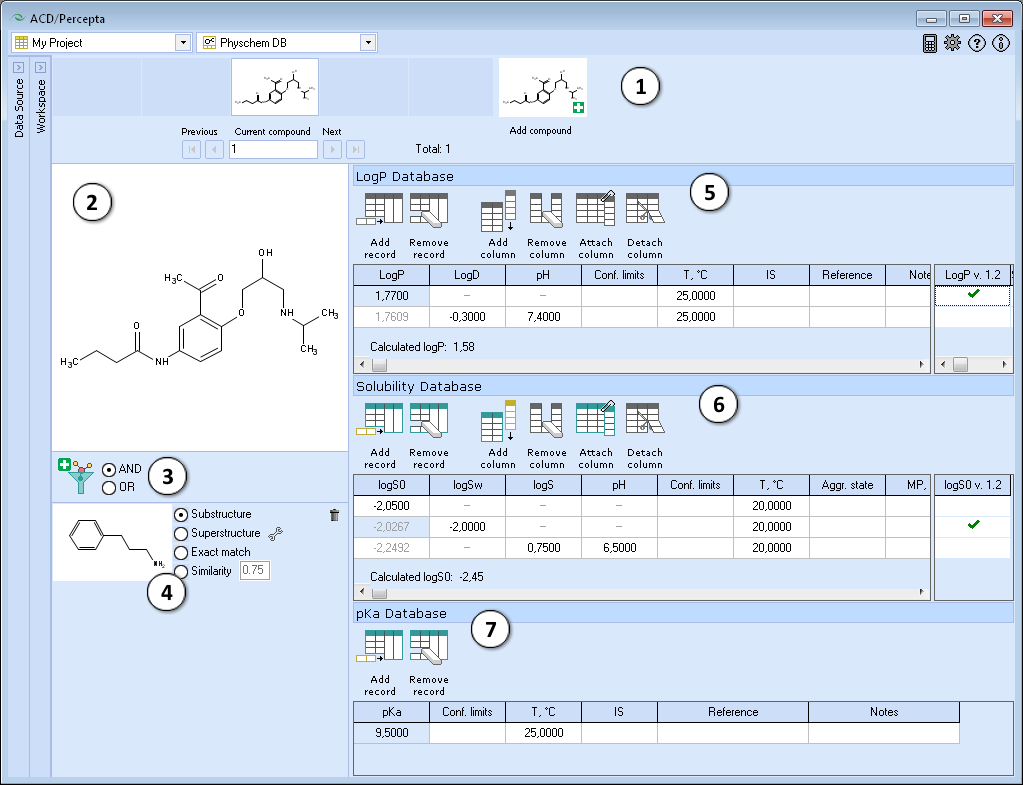Viewport: 1023px width, 785px height.
Task: Go to last compound record
Action: pos(356,149)
